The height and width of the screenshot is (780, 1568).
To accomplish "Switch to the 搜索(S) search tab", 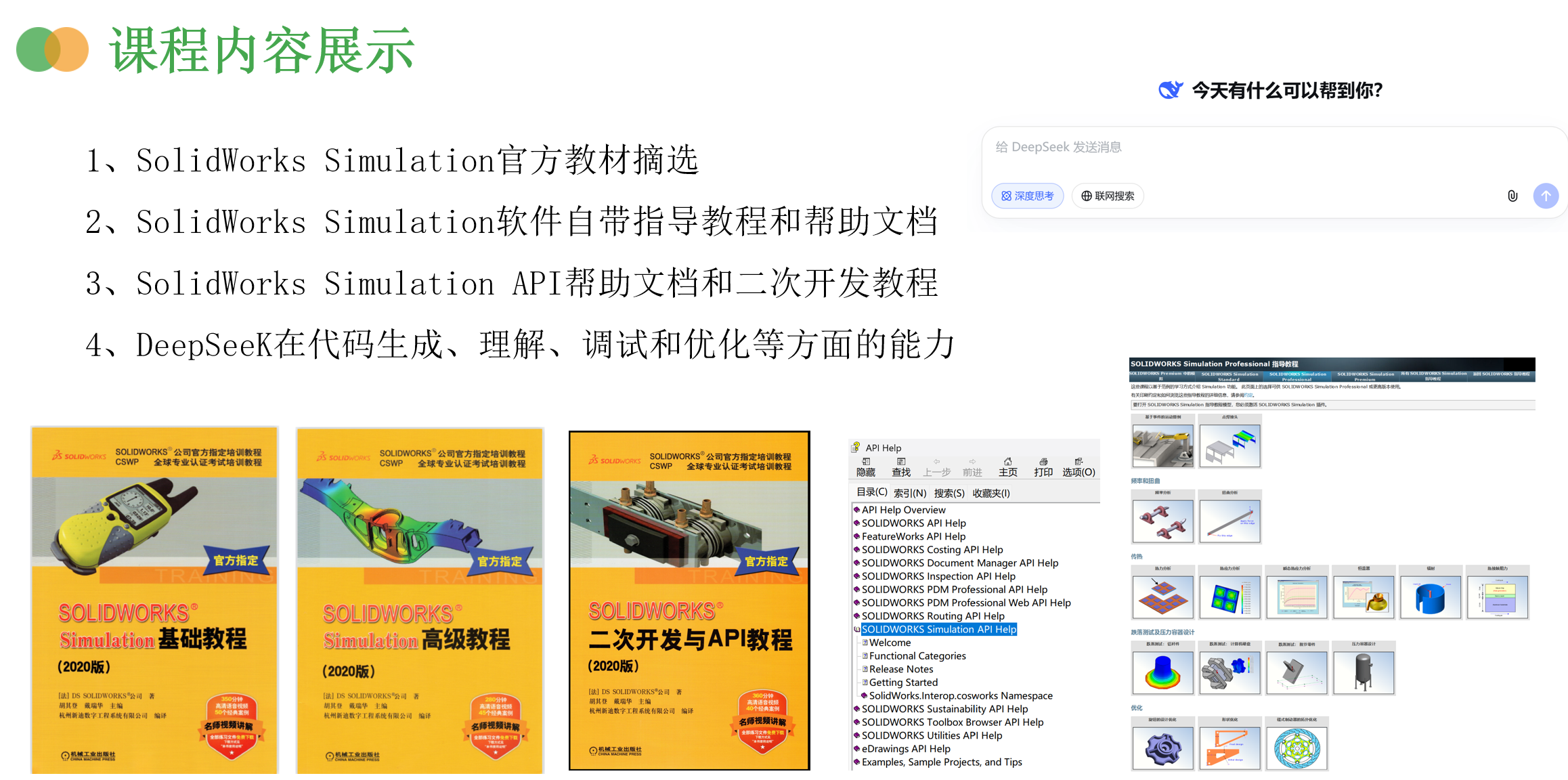I will [949, 493].
